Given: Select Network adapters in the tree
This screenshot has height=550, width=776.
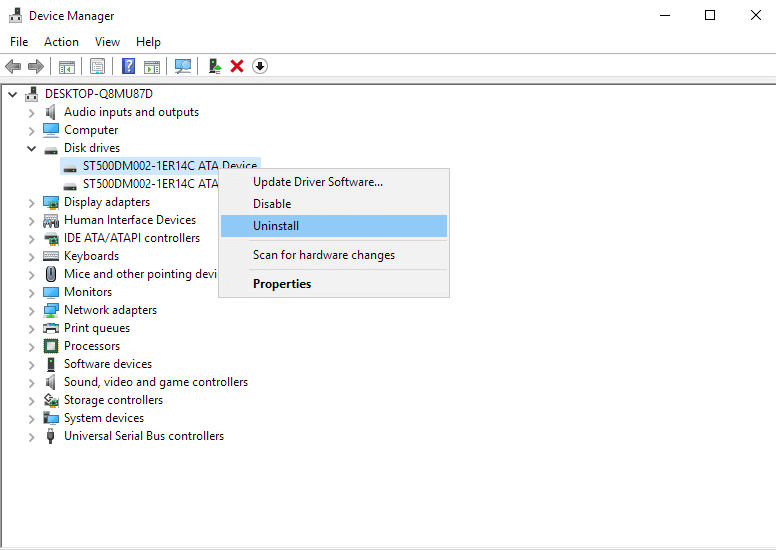Looking at the screenshot, I should [110, 310].
